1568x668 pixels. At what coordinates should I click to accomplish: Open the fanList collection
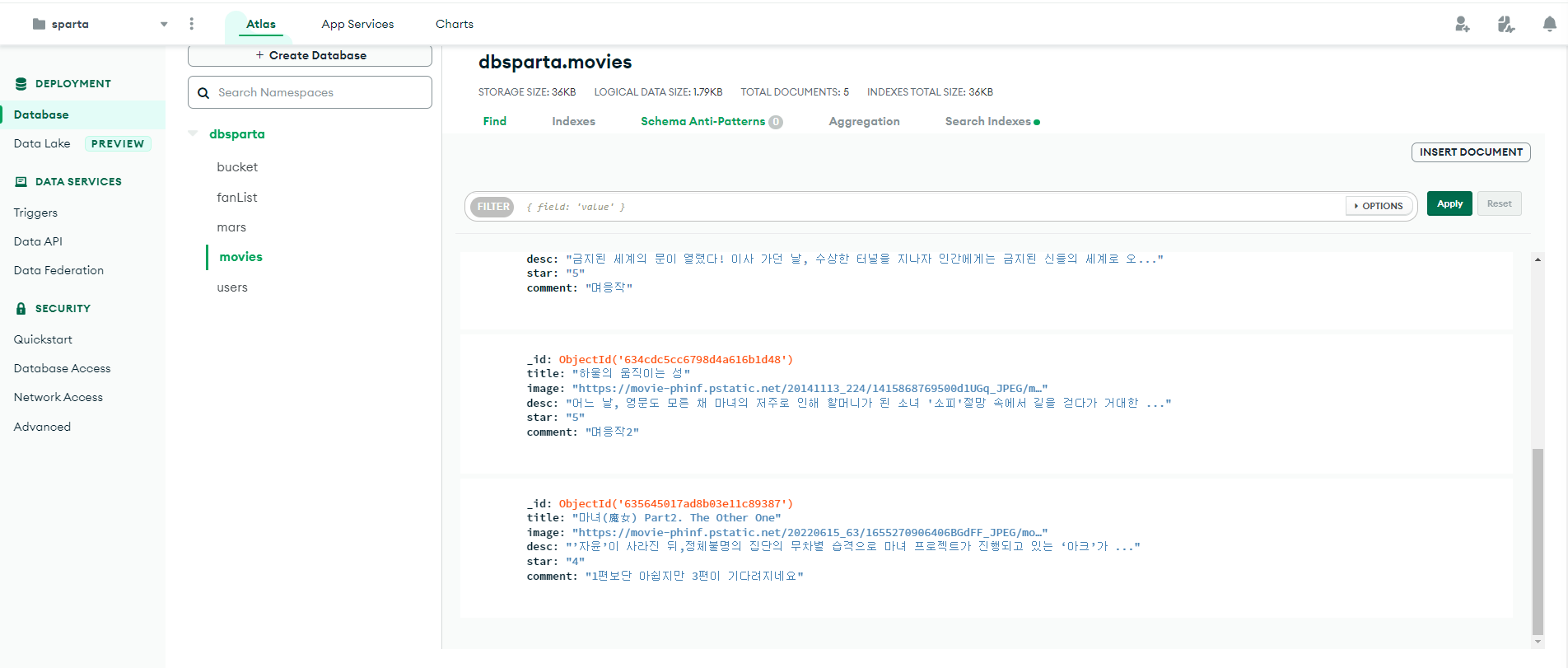[237, 198]
